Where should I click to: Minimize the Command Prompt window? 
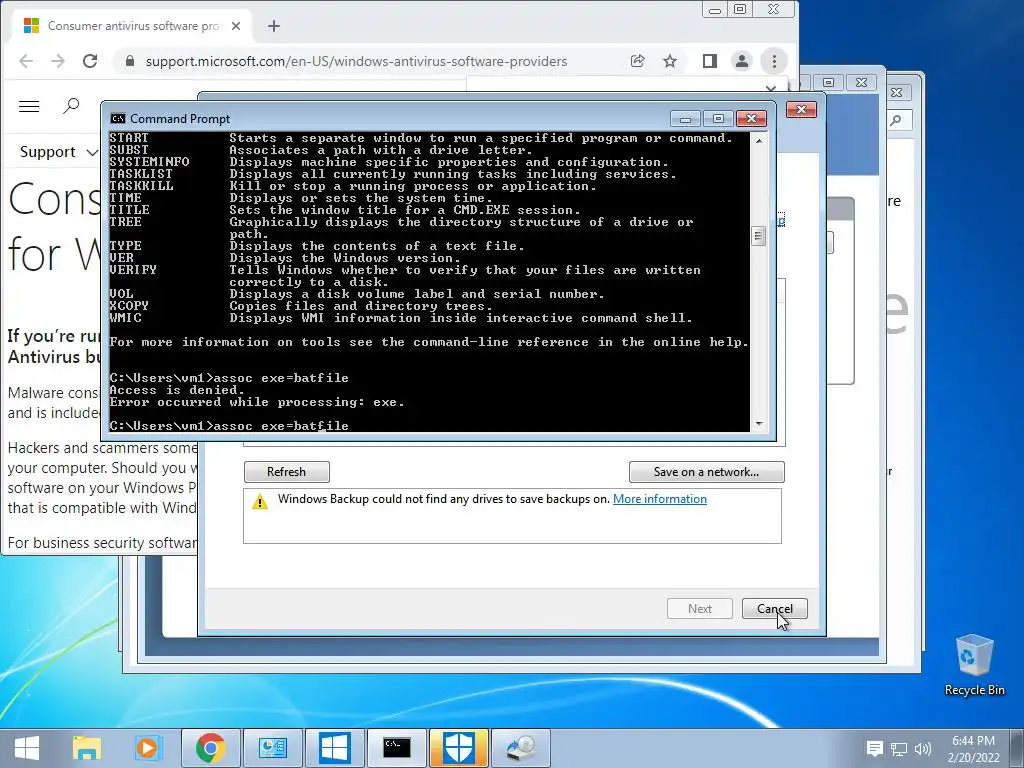point(685,119)
